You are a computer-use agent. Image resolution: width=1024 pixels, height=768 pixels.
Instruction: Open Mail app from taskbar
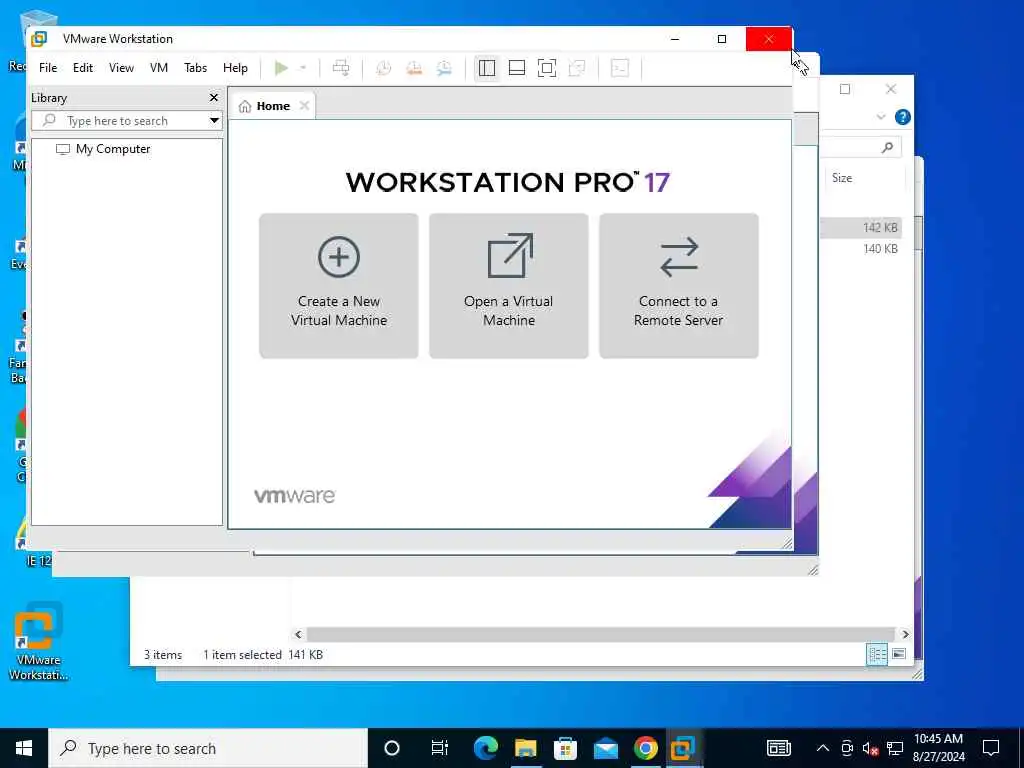(606, 748)
